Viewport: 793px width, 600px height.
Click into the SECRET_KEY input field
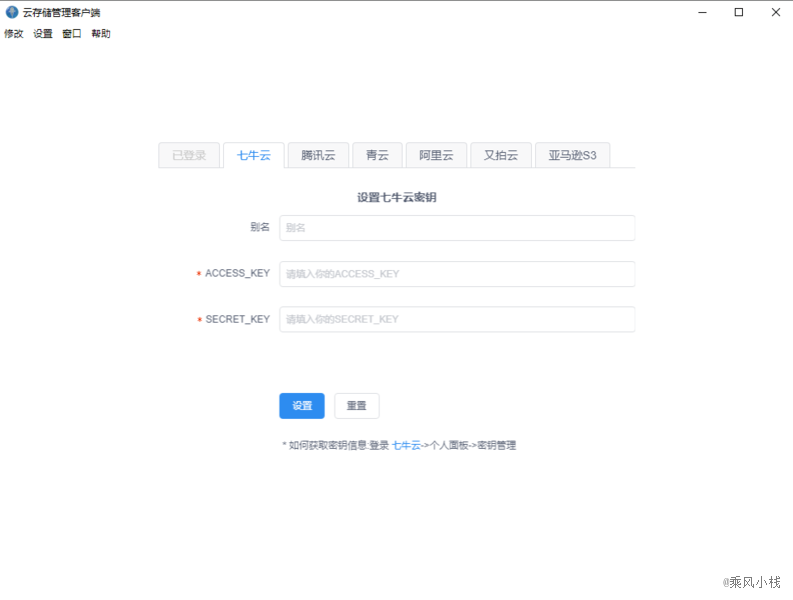457,319
